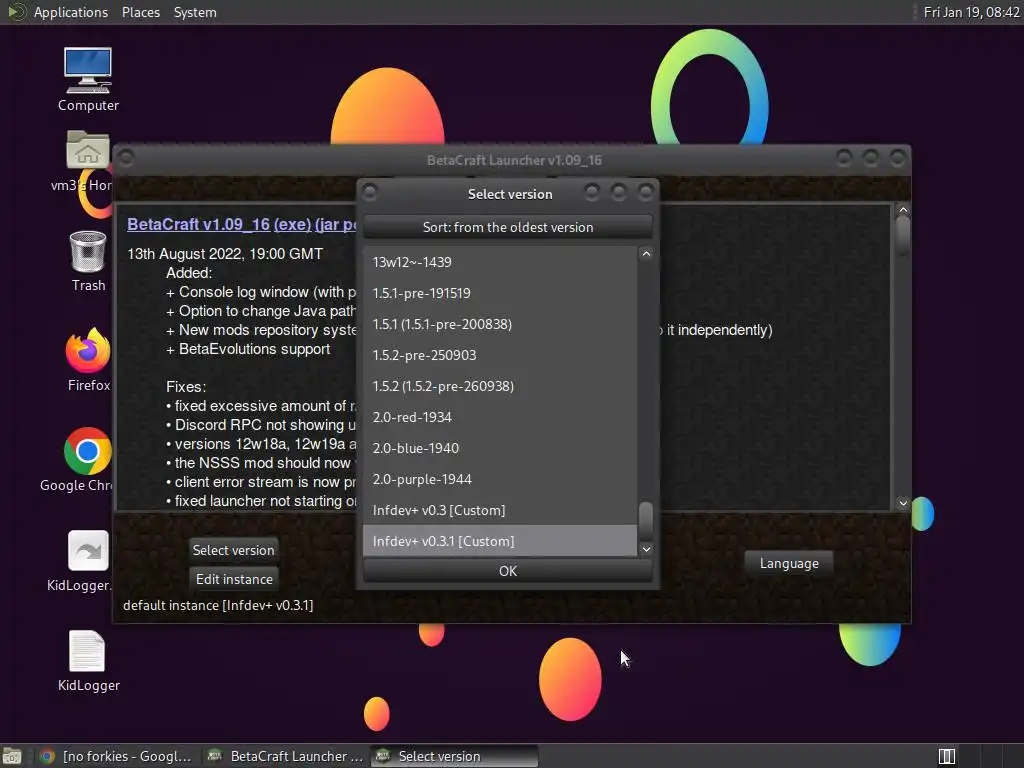The height and width of the screenshot is (768, 1024).
Task: Select version 1.5.2-pre-250903
Action: click(500, 355)
